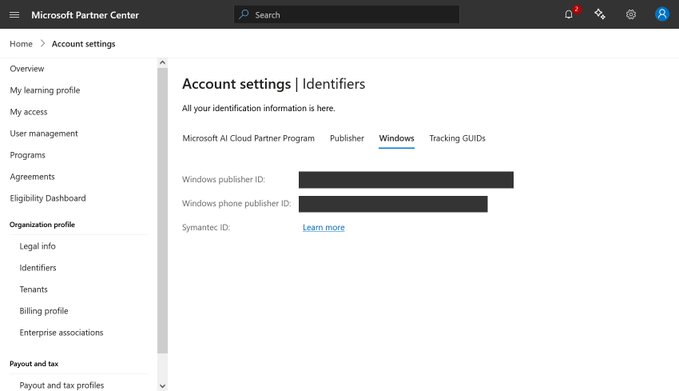Click the breadcrumb chevron separator
Image resolution: width=679 pixels, height=391 pixels.
(42, 44)
